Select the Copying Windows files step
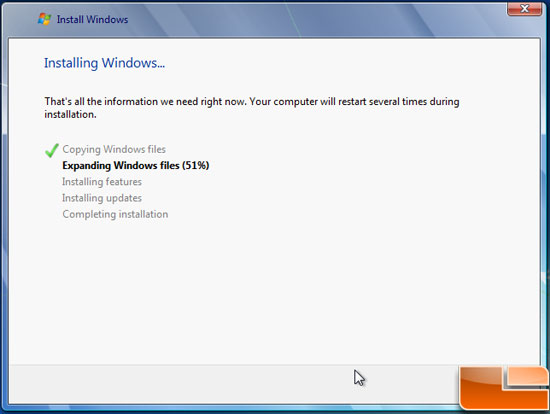Viewport: 550px width, 414px height. point(114,149)
